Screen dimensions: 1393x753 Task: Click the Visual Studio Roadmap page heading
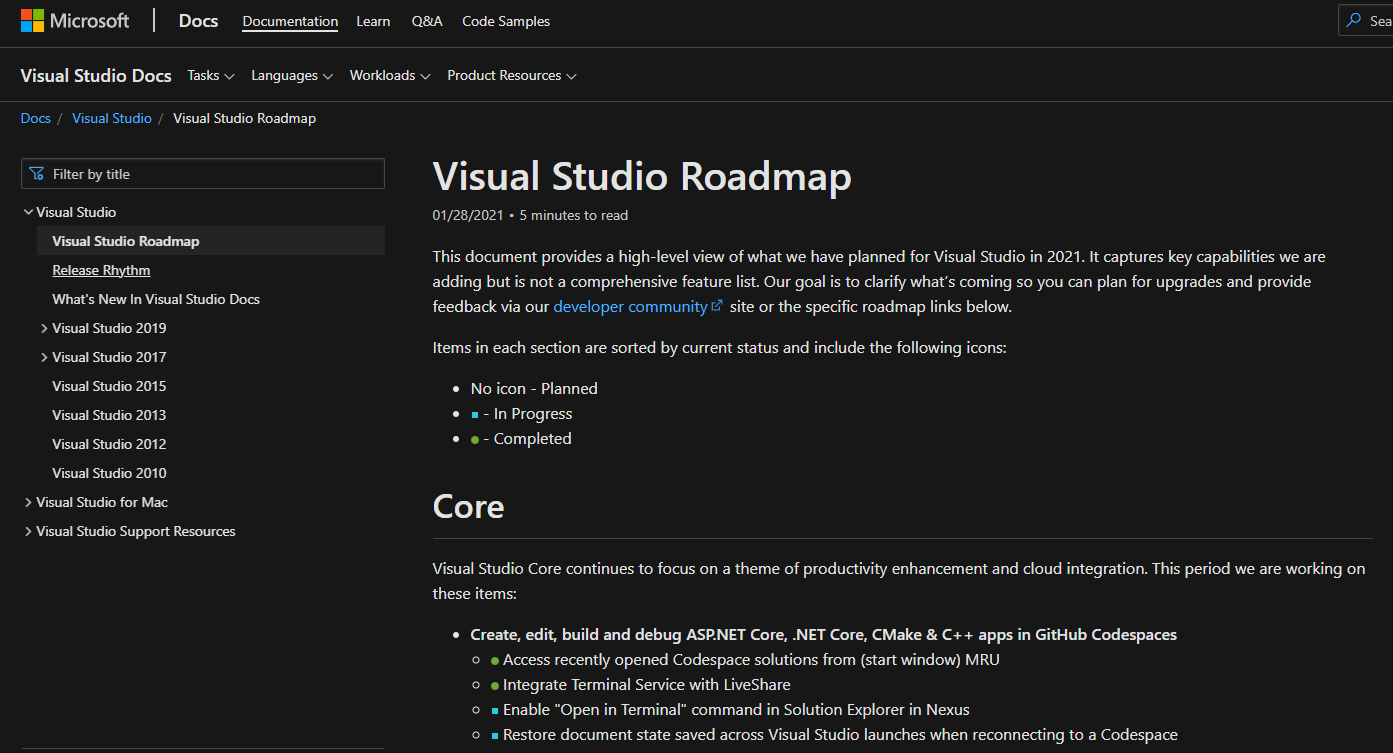pyautogui.click(x=642, y=176)
